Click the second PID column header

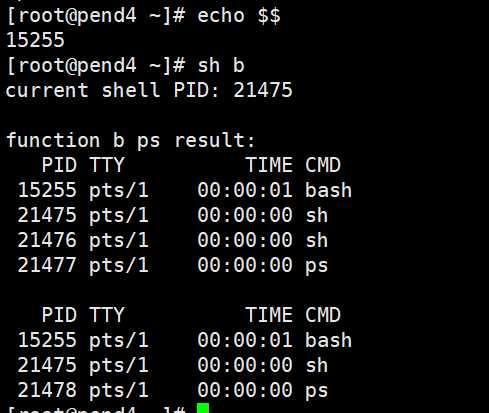tap(59, 315)
